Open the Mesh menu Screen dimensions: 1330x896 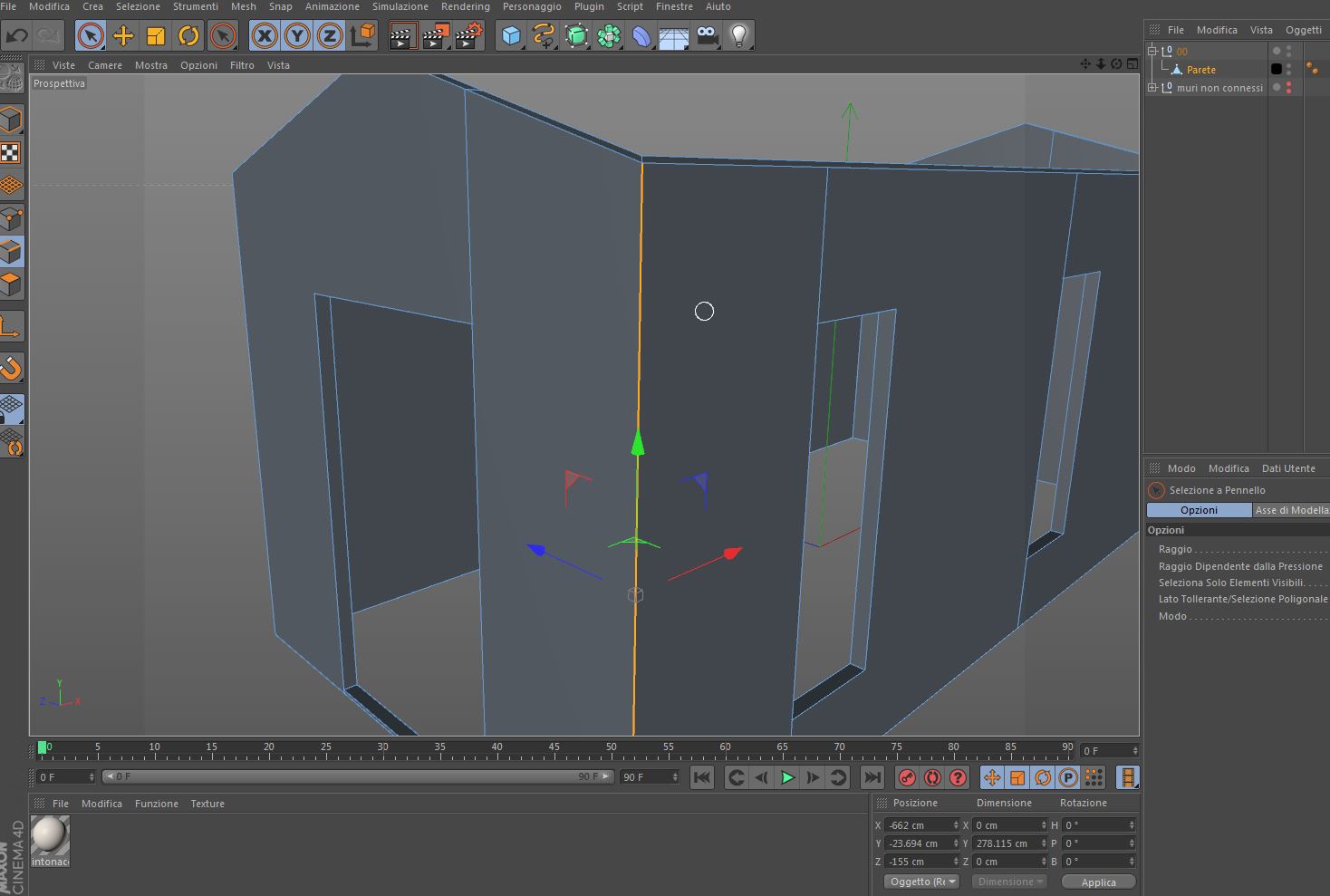tap(244, 6)
